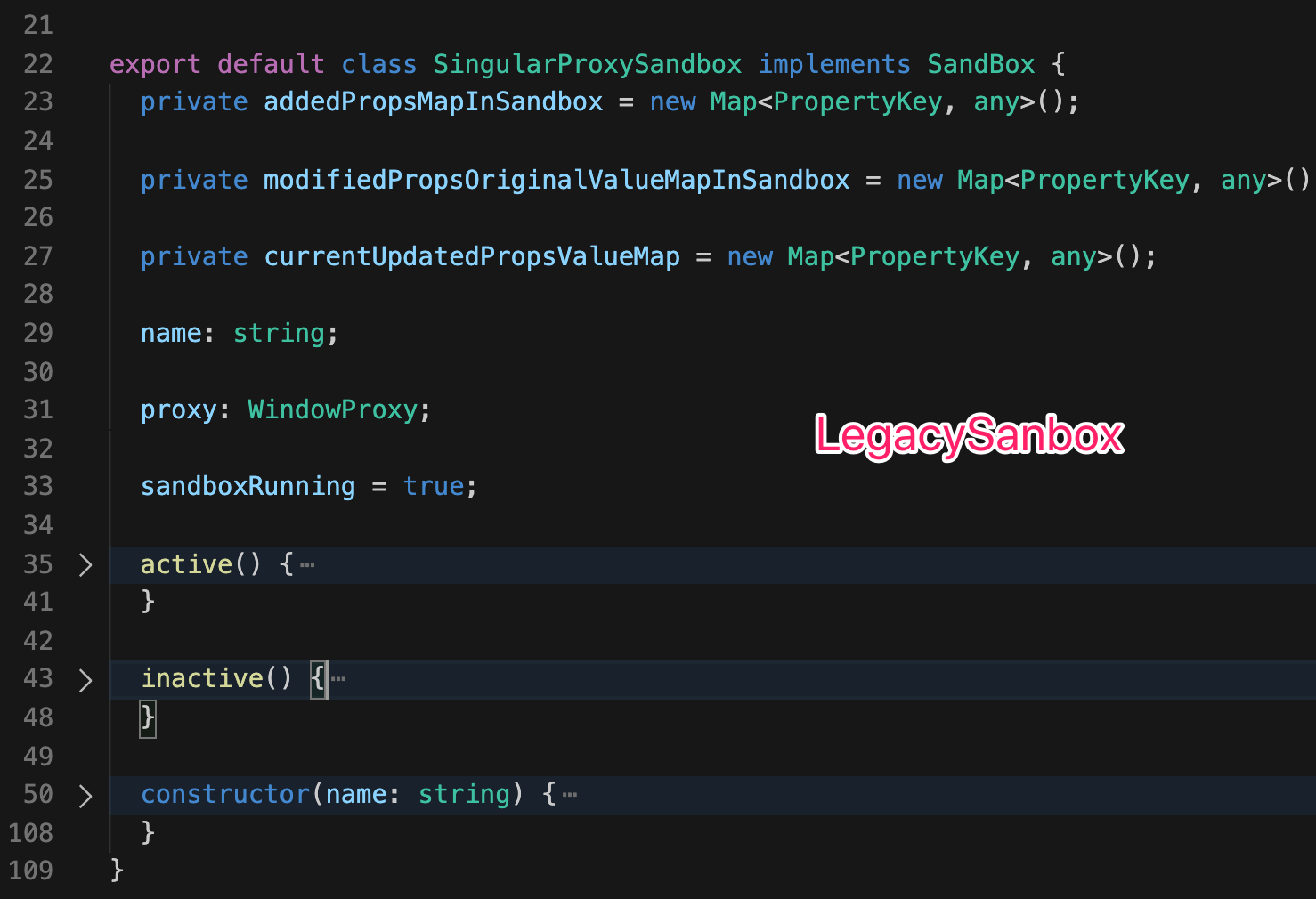Click sandboxRunning property name
The height and width of the screenshot is (899, 1316).
coord(248,487)
